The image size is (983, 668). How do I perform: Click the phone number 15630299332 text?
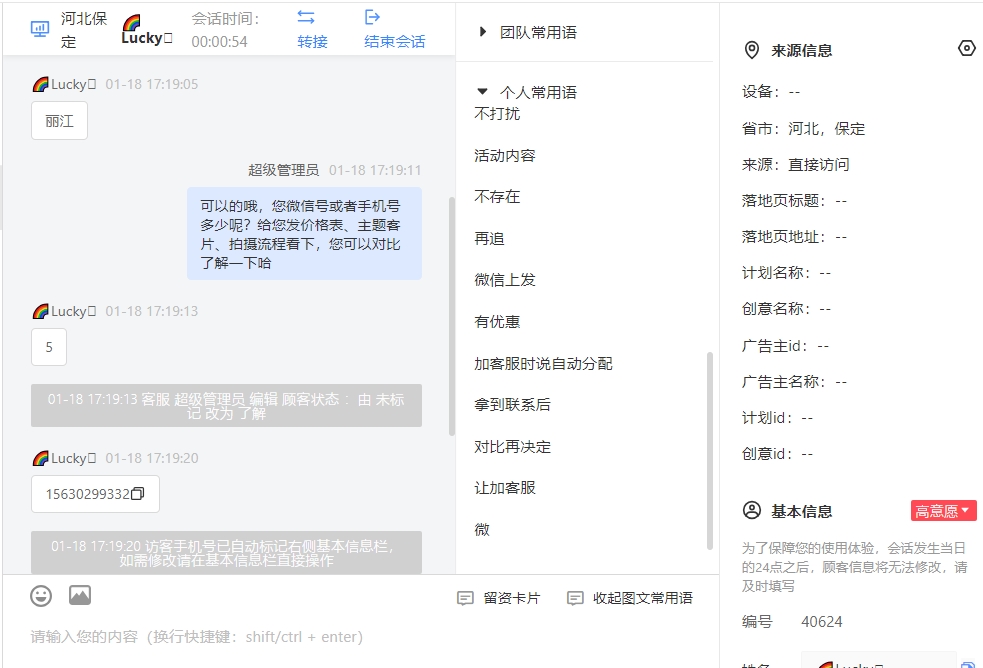click(x=87, y=494)
